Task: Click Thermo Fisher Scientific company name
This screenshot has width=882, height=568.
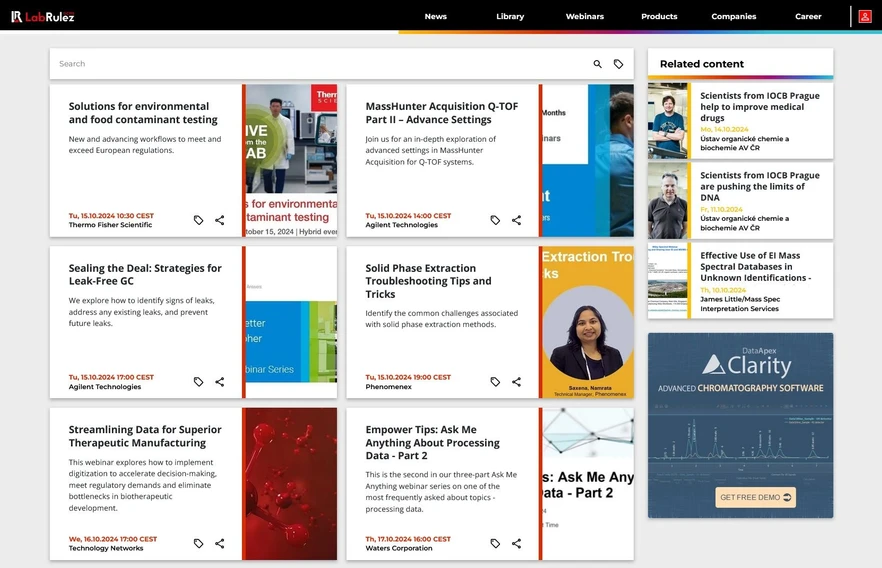Action: 110,225
